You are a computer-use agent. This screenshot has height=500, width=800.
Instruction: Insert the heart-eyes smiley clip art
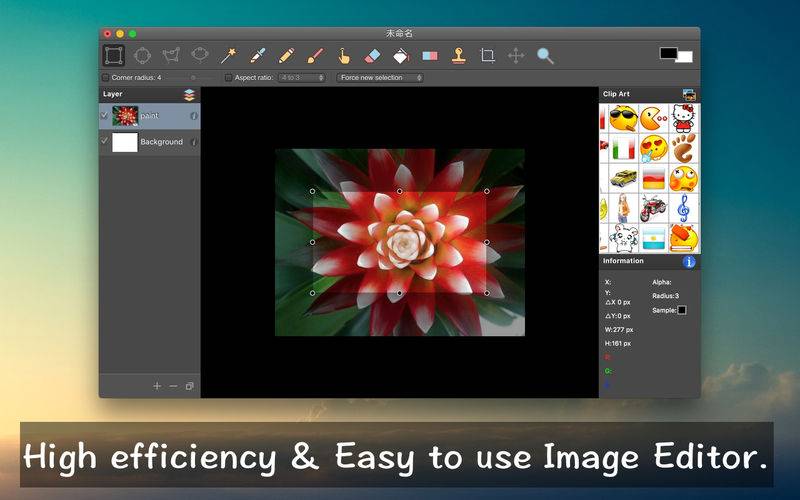(654, 148)
